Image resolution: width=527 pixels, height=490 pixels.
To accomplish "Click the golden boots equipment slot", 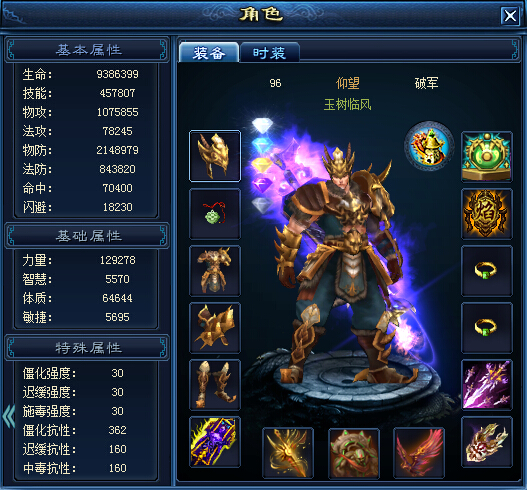I will (x=215, y=385).
